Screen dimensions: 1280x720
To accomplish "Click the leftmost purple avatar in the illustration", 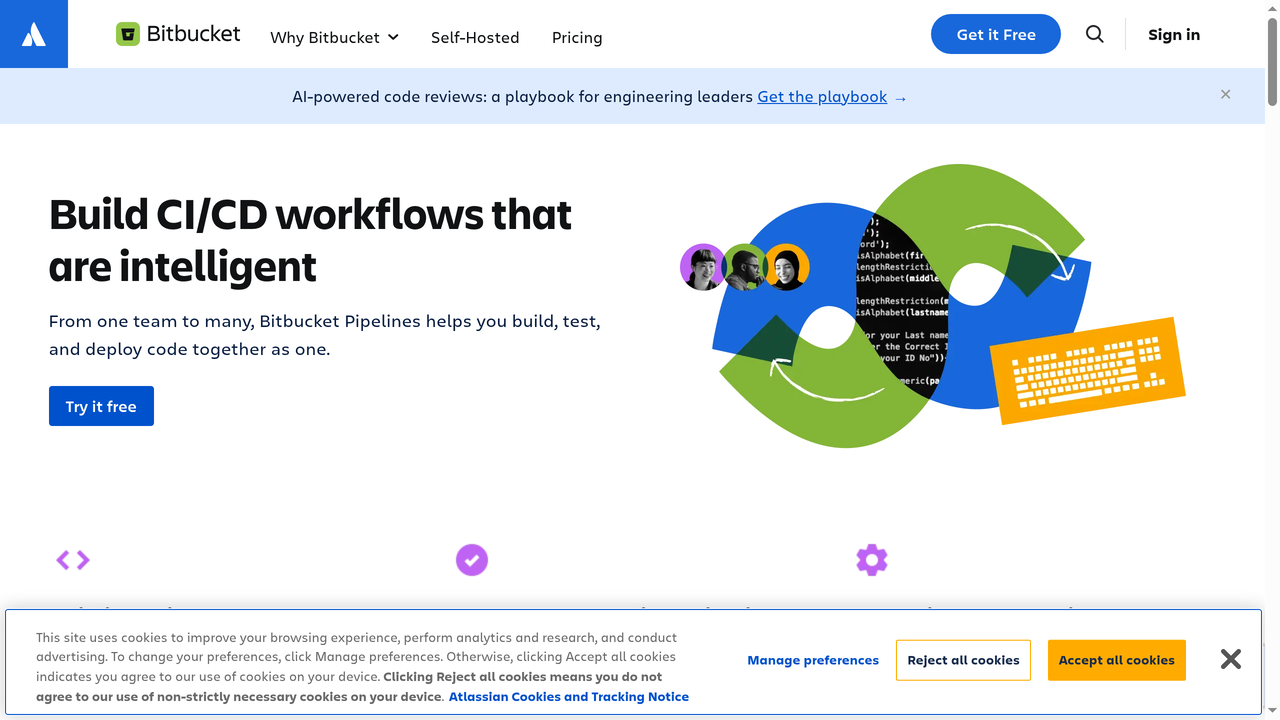I will [703, 267].
